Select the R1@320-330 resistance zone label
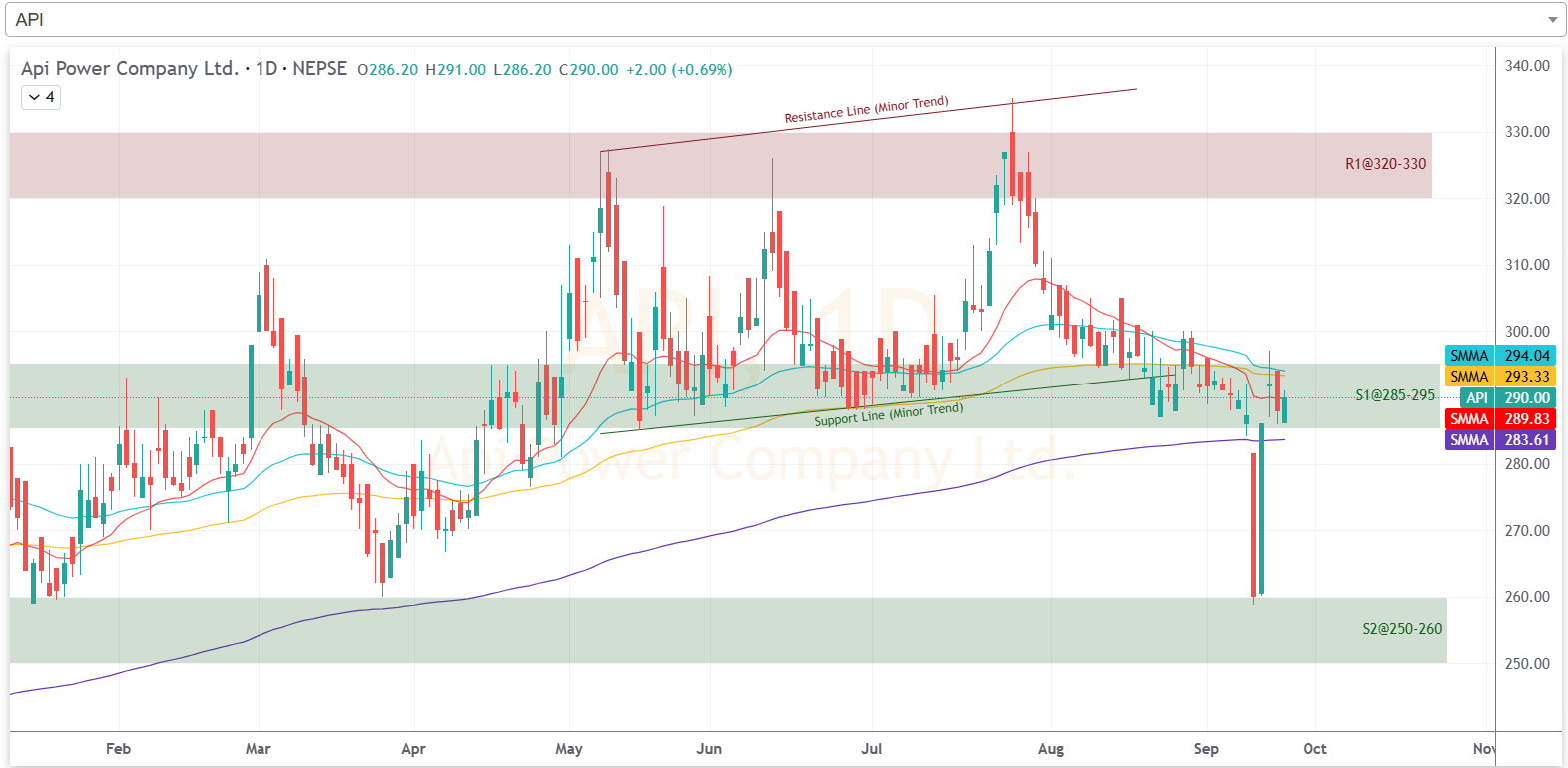This screenshot has height=768, width=1568. (1385, 164)
